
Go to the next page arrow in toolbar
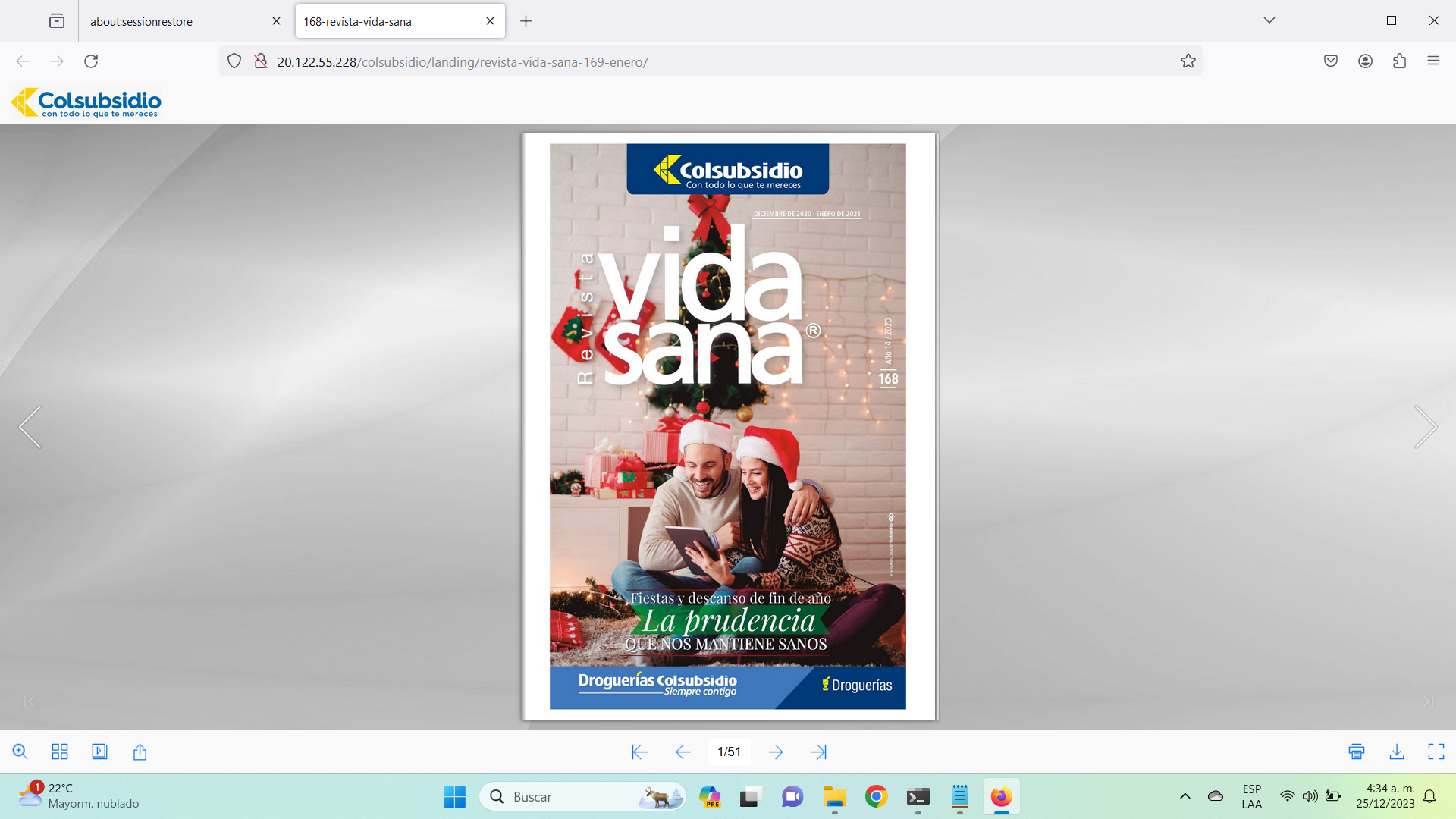point(776,752)
